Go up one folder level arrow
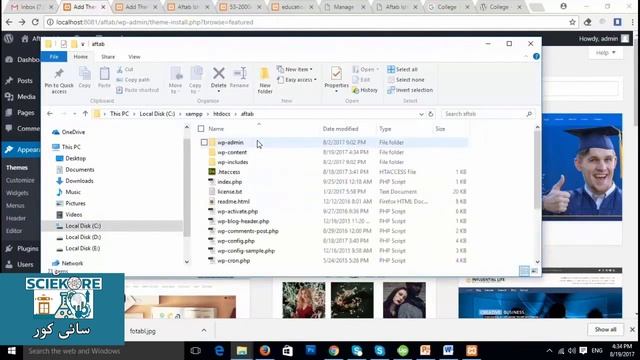 (x=85, y=114)
